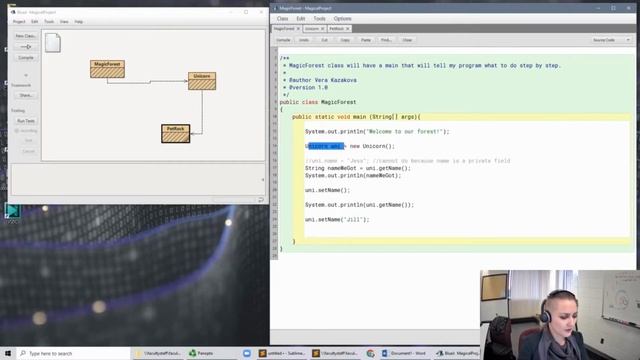
Task: Click the empty object bench area in BlueJ
Action: 135,180
